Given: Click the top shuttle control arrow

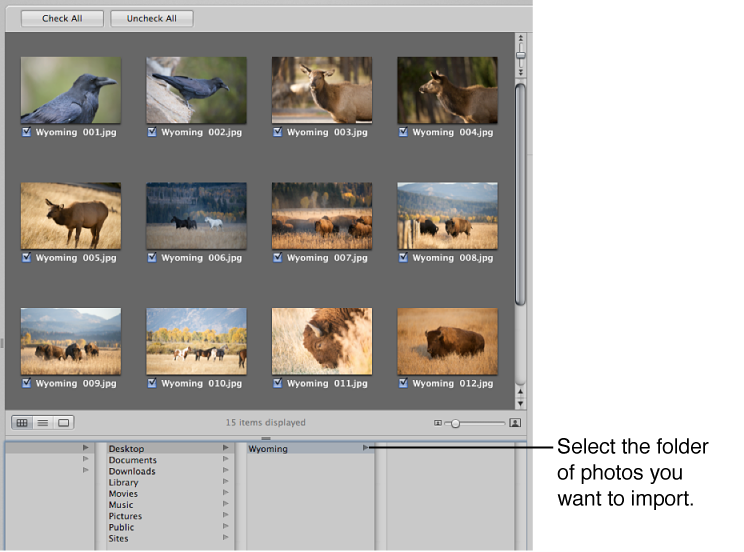Looking at the screenshot, I should click(x=521, y=38).
